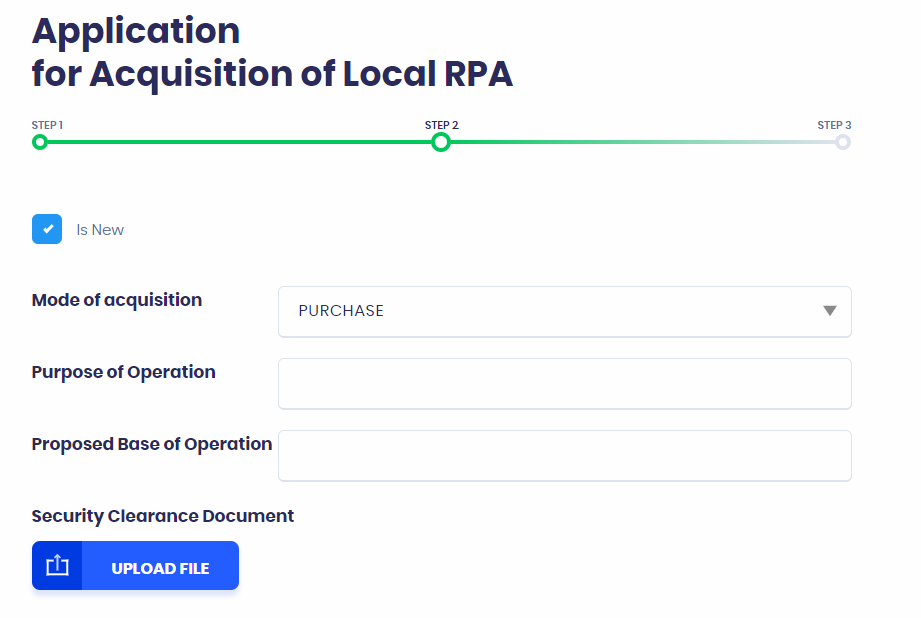The height and width of the screenshot is (618, 921).
Task: Click the fading progress bar between steps 2 and 3
Action: 640,142
